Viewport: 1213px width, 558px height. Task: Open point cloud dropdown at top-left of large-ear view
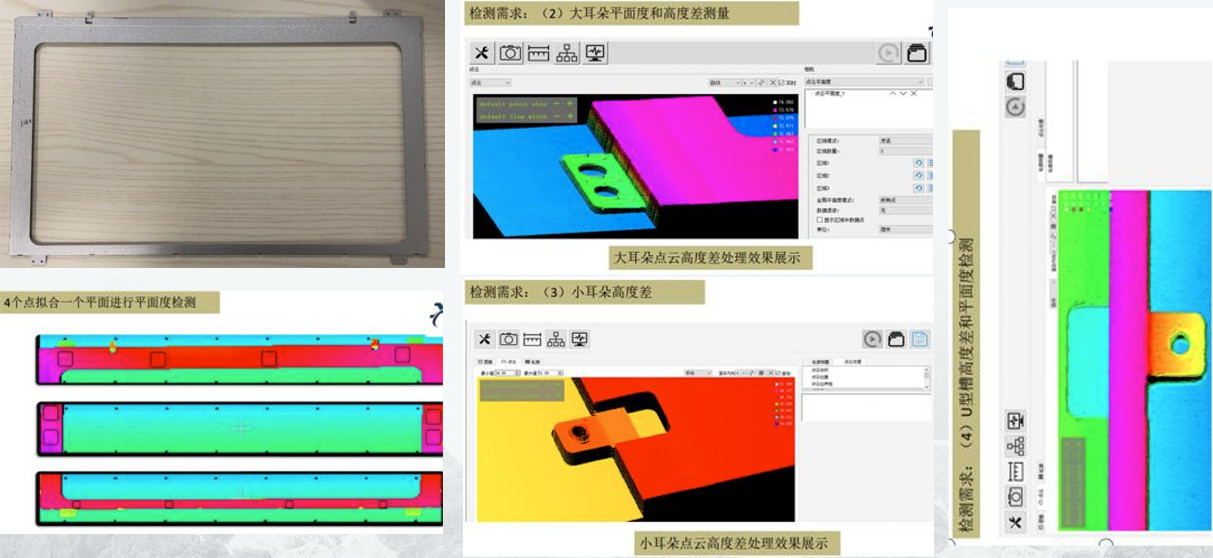(x=490, y=82)
